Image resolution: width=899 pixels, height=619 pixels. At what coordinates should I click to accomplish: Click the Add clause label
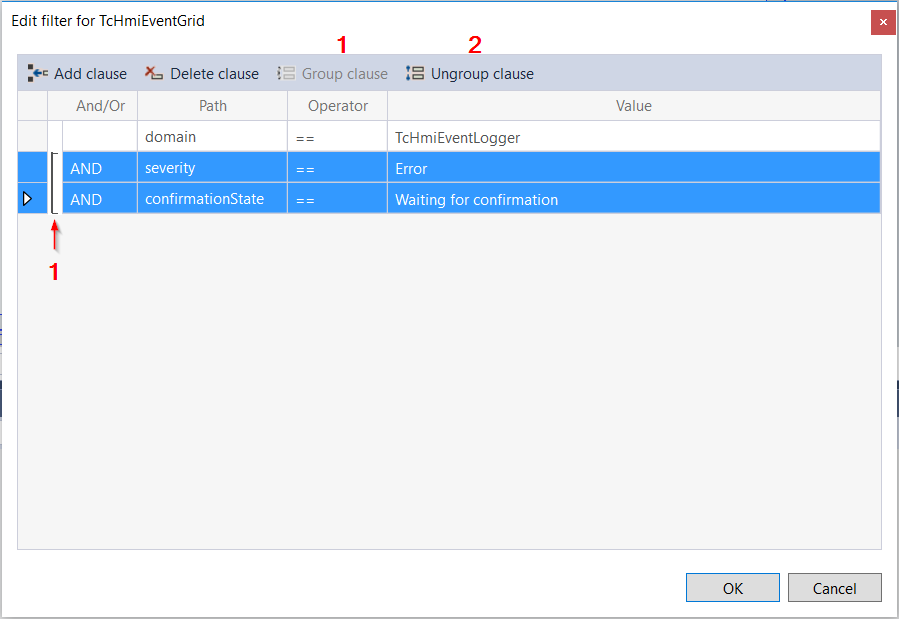tap(91, 74)
